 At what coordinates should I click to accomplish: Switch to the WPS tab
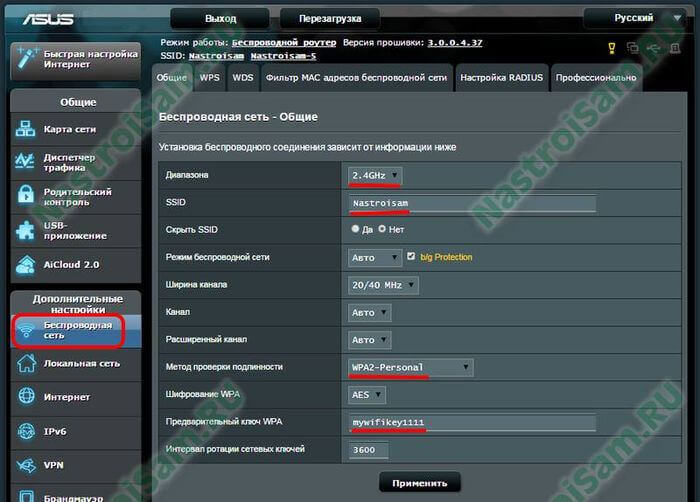209,77
